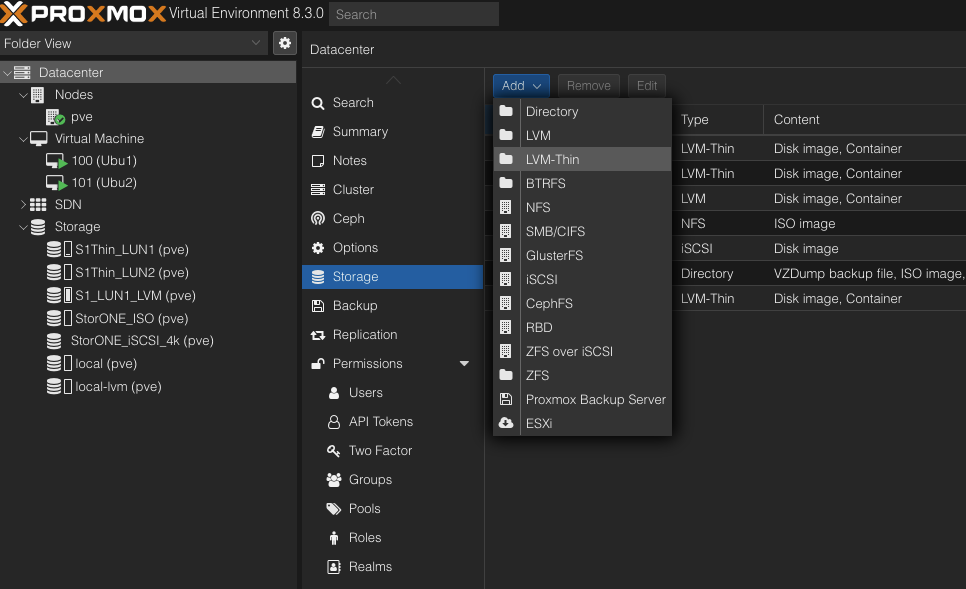Click the Cluster server icon
Viewport: 966px width, 589px height.
318,190
